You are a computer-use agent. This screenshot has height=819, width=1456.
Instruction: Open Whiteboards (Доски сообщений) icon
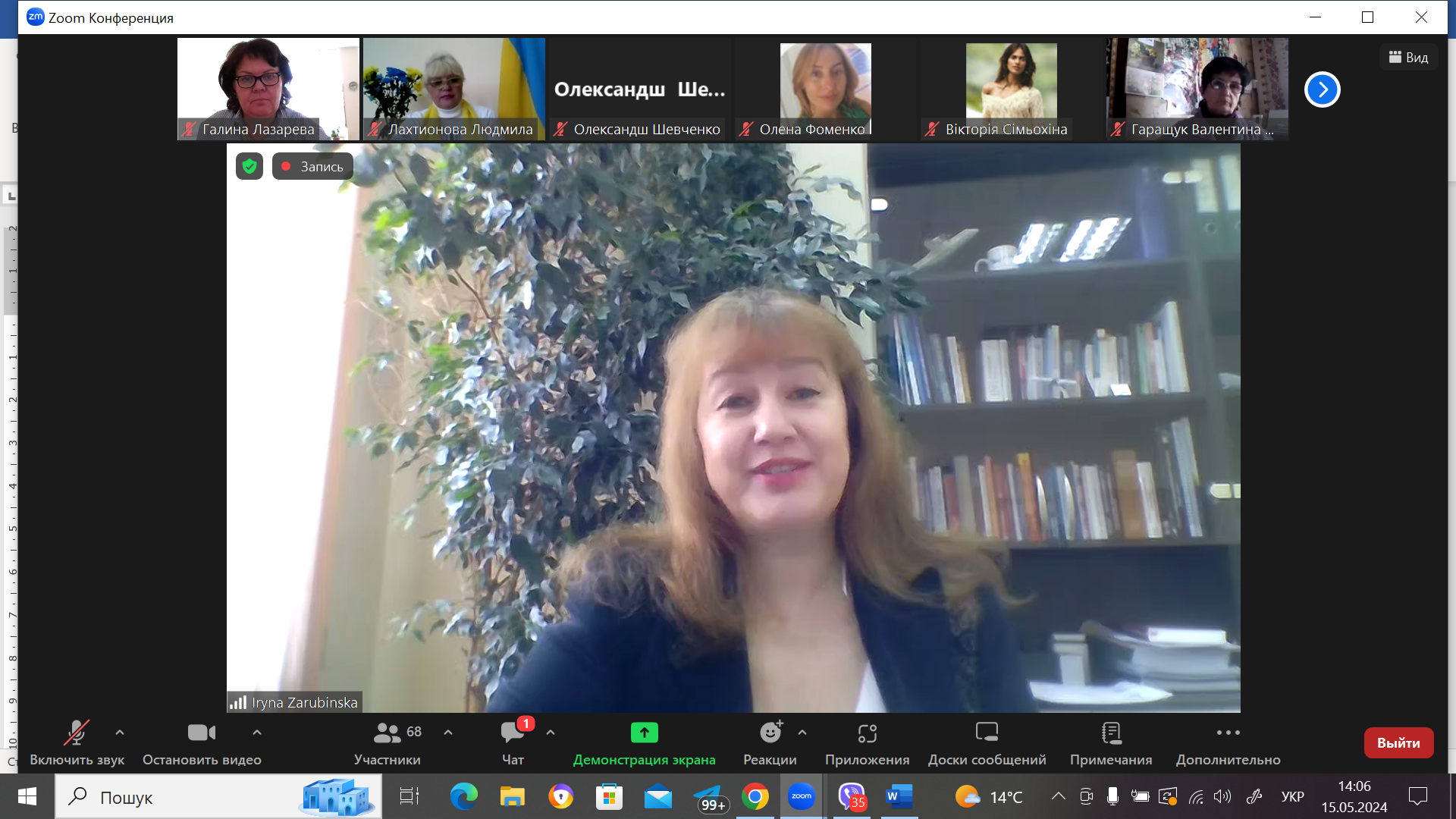[987, 733]
